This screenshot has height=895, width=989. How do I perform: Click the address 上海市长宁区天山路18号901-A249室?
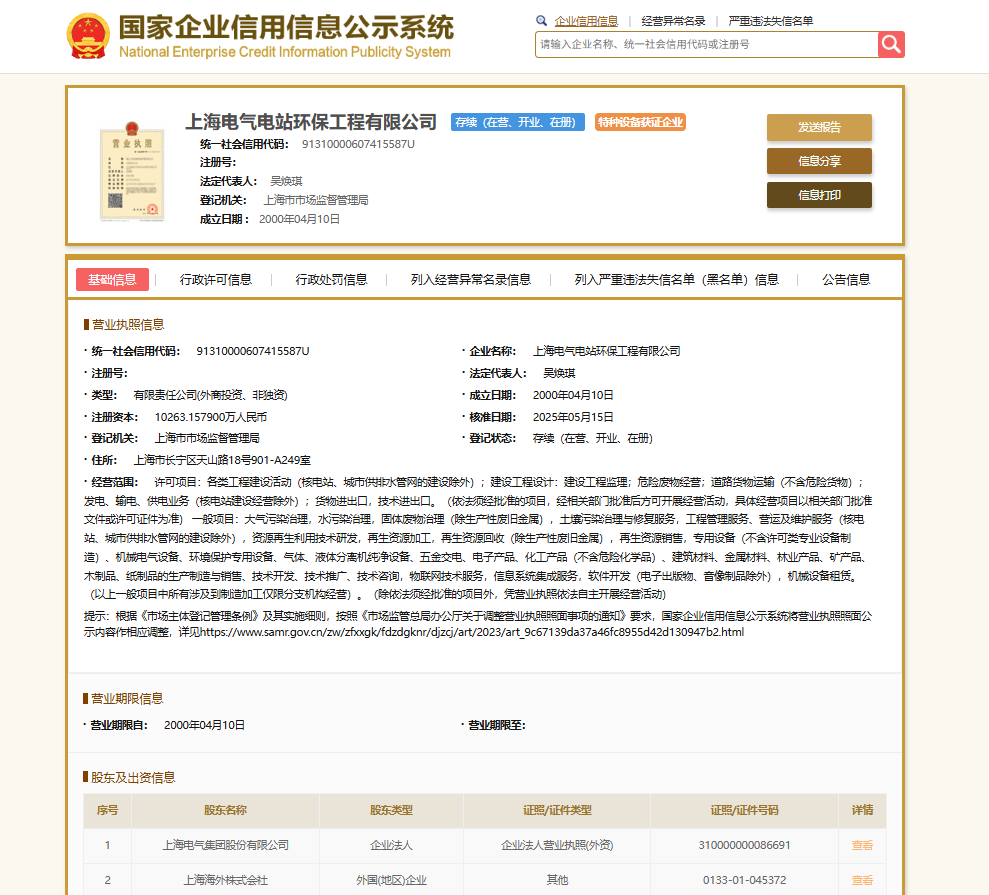222,460
